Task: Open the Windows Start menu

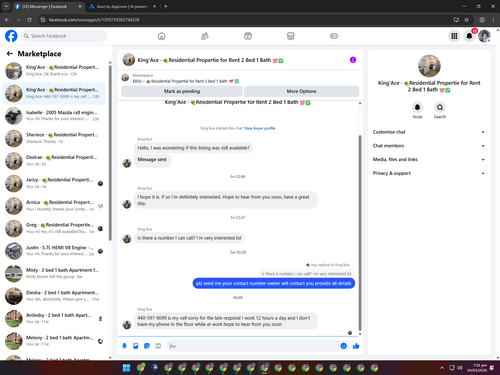Action: tap(126, 368)
